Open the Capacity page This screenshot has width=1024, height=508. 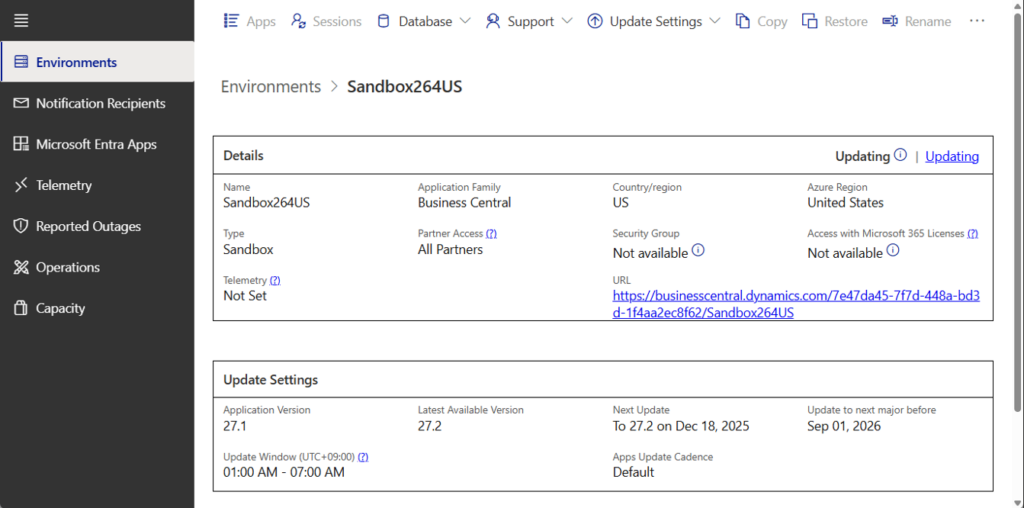coord(60,308)
